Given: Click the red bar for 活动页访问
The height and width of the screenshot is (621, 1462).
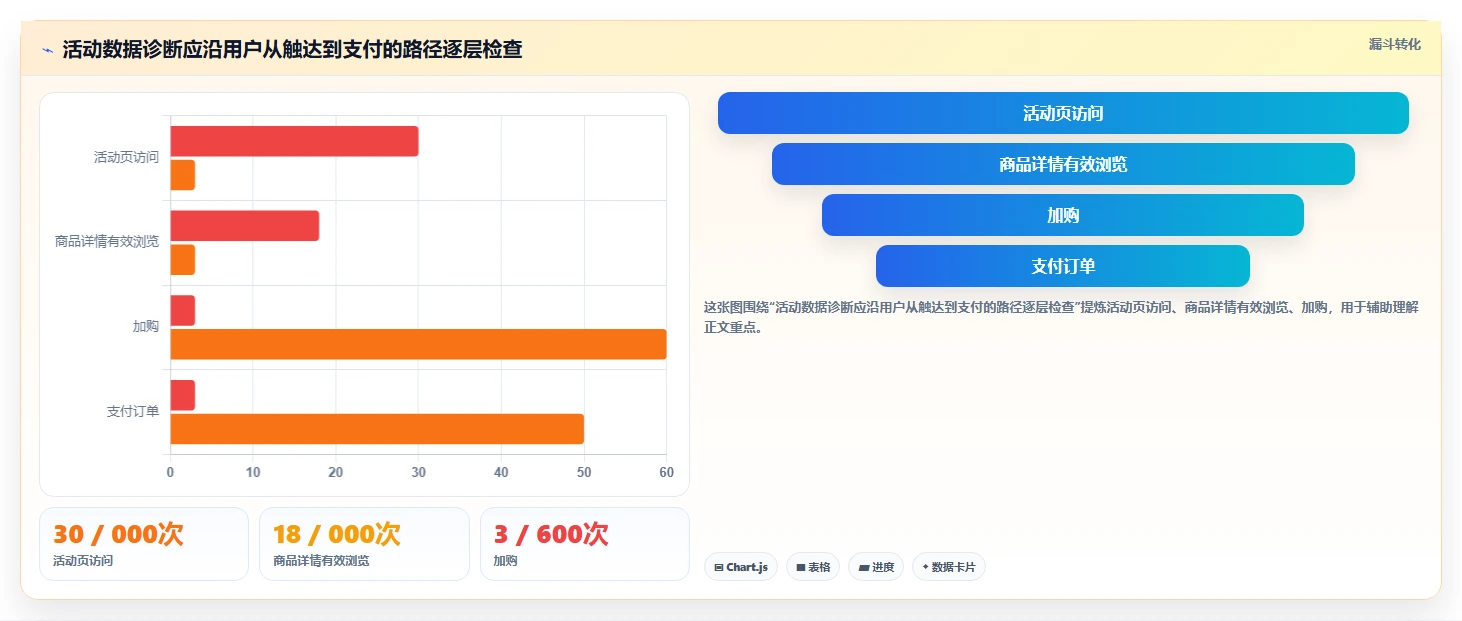Looking at the screenshot, I should pos(294,141).
